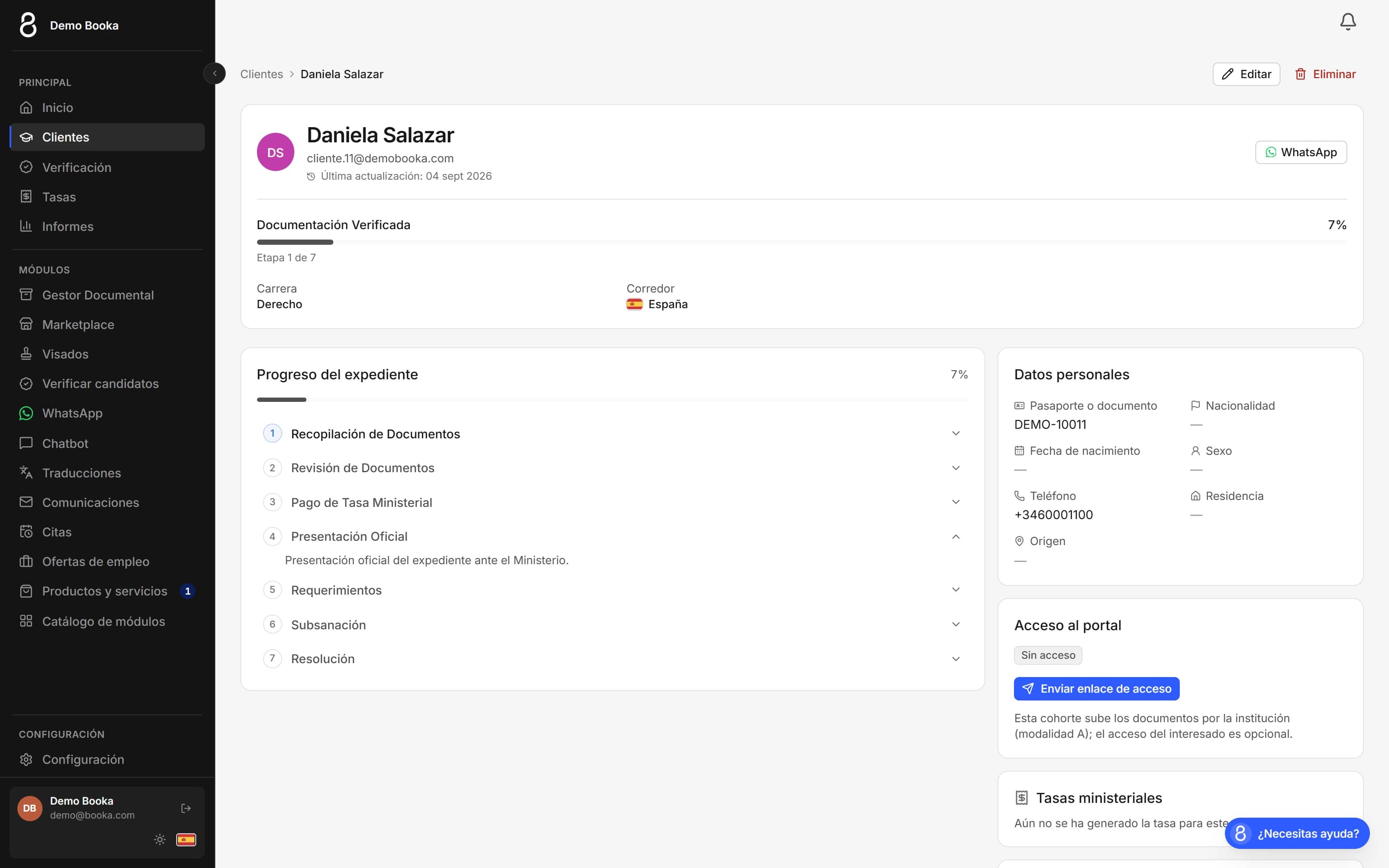Click the WhatsApp icon in sidebar
This screenshot has height=868, width=1389.
[26, 413]
